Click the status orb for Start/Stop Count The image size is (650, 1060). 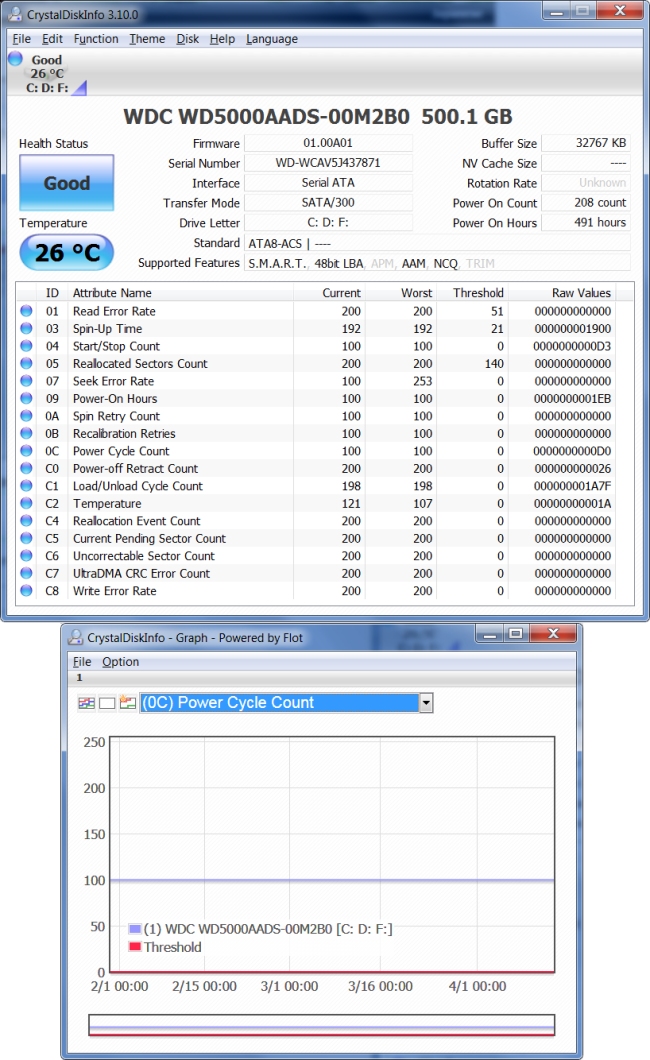(26, 346)
